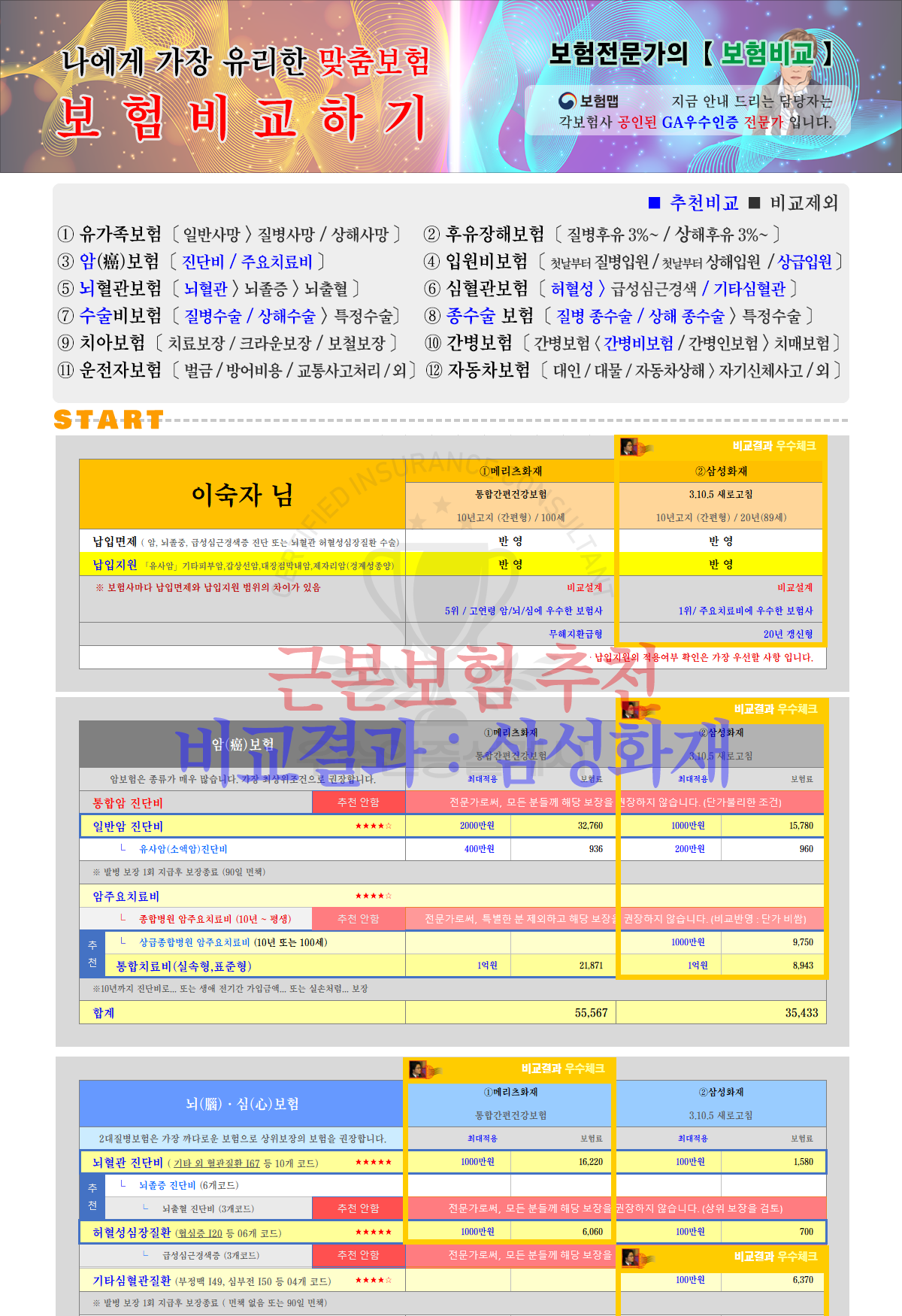This screenshot has height=1316, width=902.
Task: Select ⑤ 뇌혈관보험 in the category list
Action: (x=110, y=289)
